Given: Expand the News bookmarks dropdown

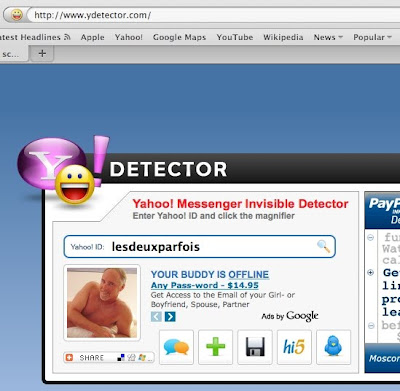Looking at the screenshot, I should (x=328, y=37).
